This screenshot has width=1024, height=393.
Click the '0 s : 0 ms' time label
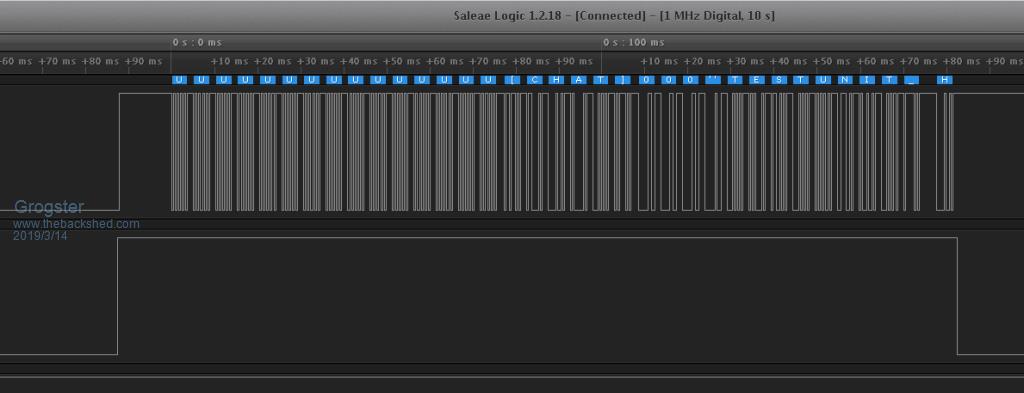(x=197, y=42)
